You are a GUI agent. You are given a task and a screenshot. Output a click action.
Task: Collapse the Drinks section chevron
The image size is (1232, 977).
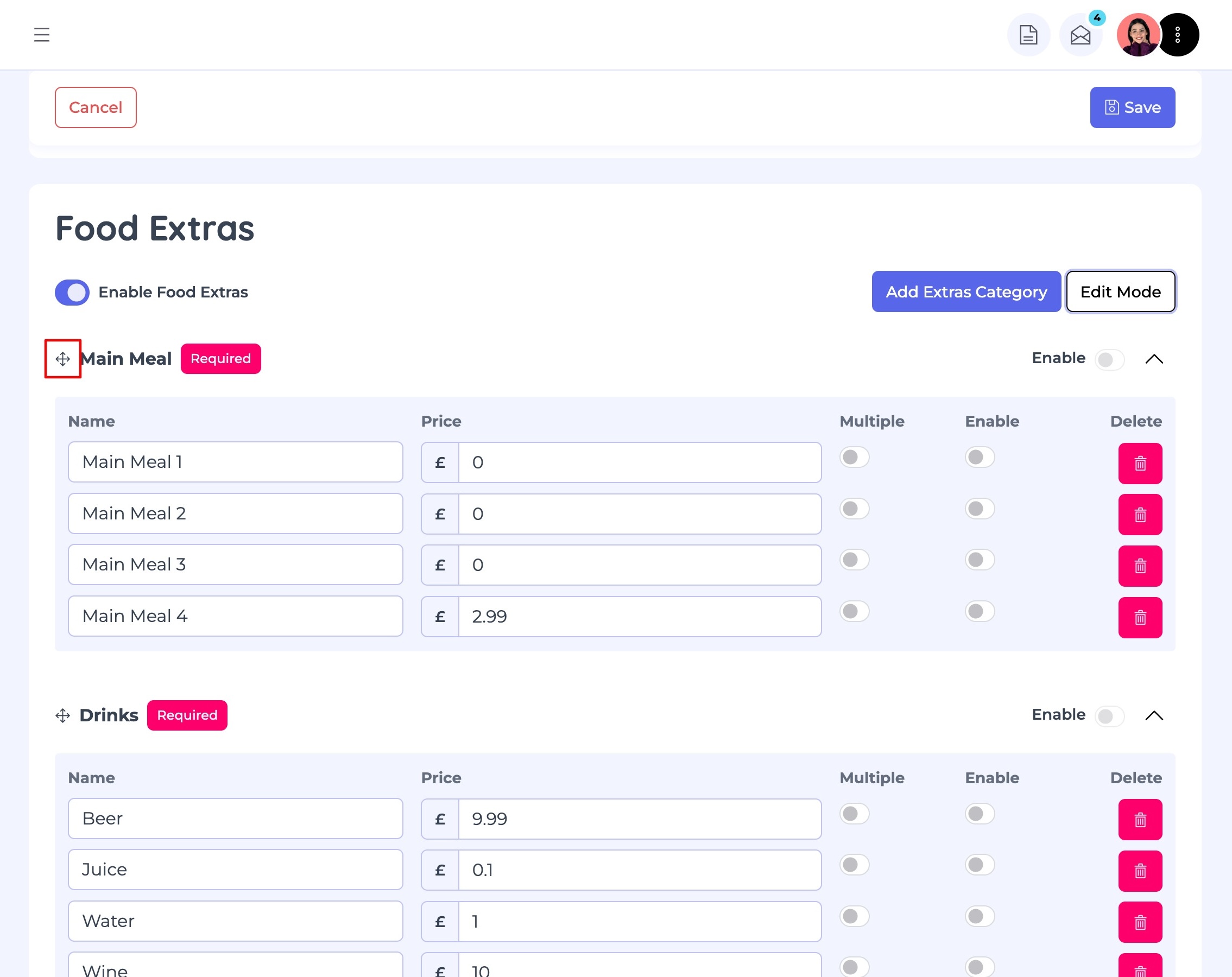click(x=1154, y=715)
